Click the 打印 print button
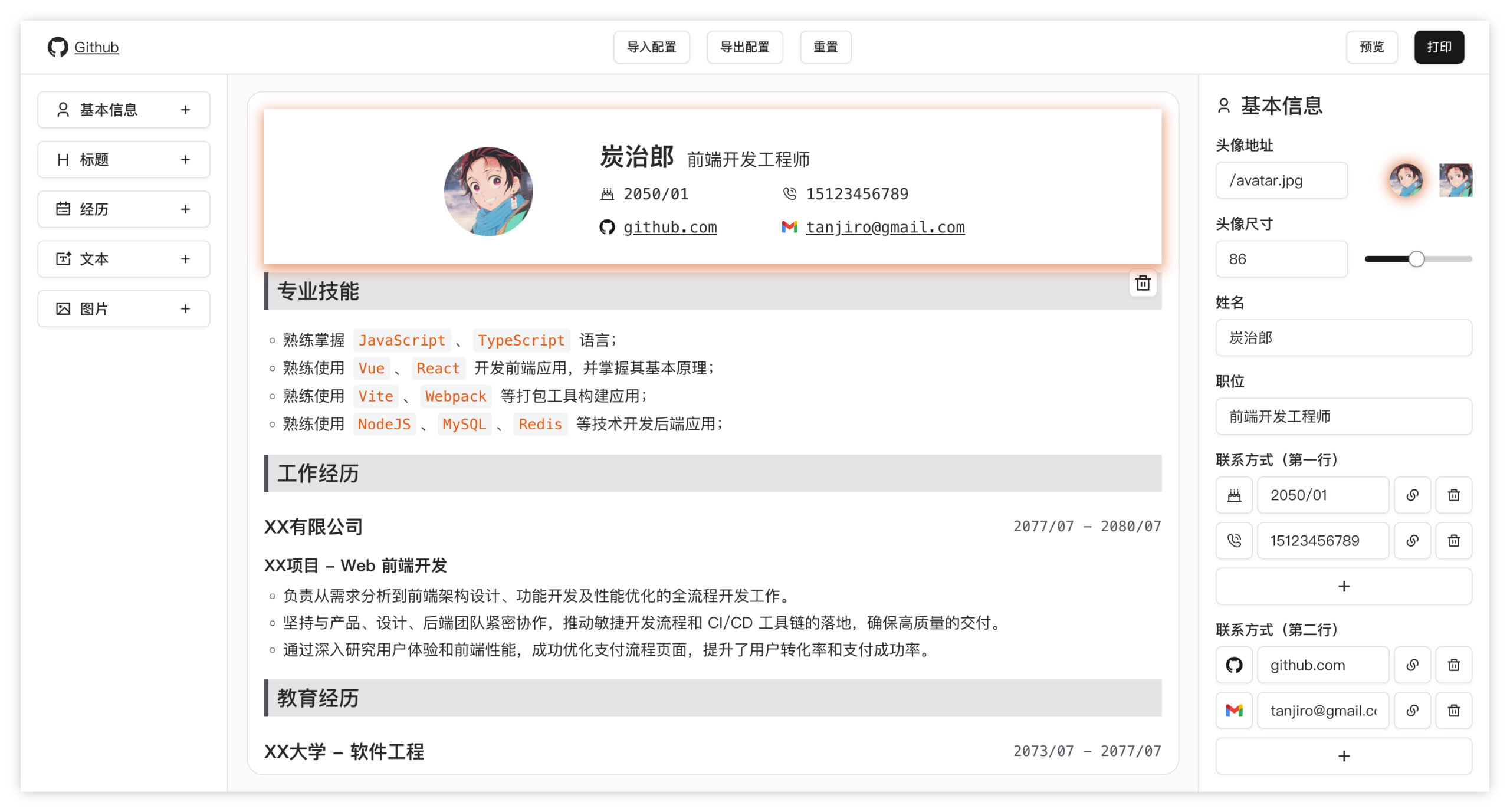The width and height of the screenshot is (1510, 812). coord(1439,47)
